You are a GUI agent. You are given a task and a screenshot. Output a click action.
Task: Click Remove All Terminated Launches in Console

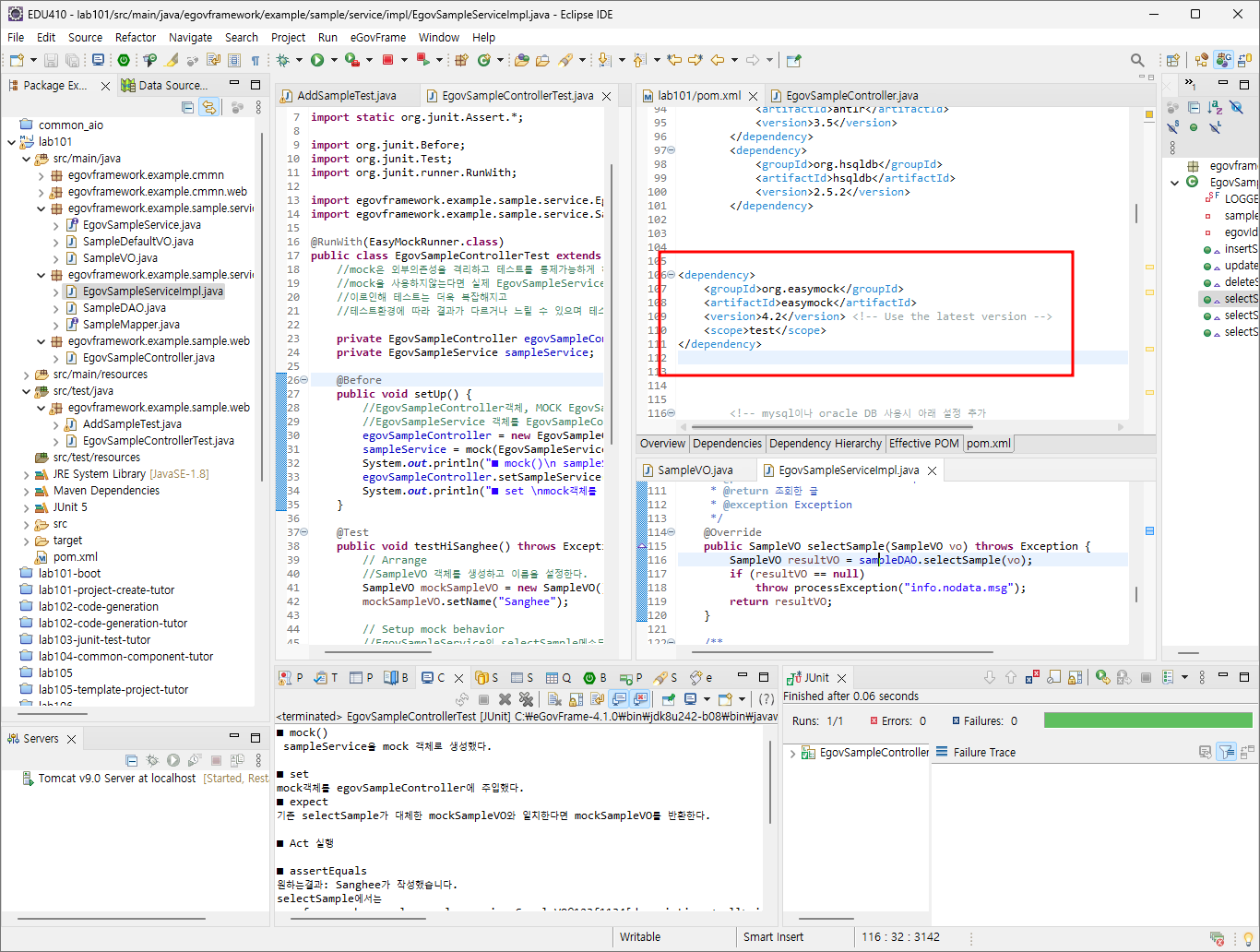(526, 699)
